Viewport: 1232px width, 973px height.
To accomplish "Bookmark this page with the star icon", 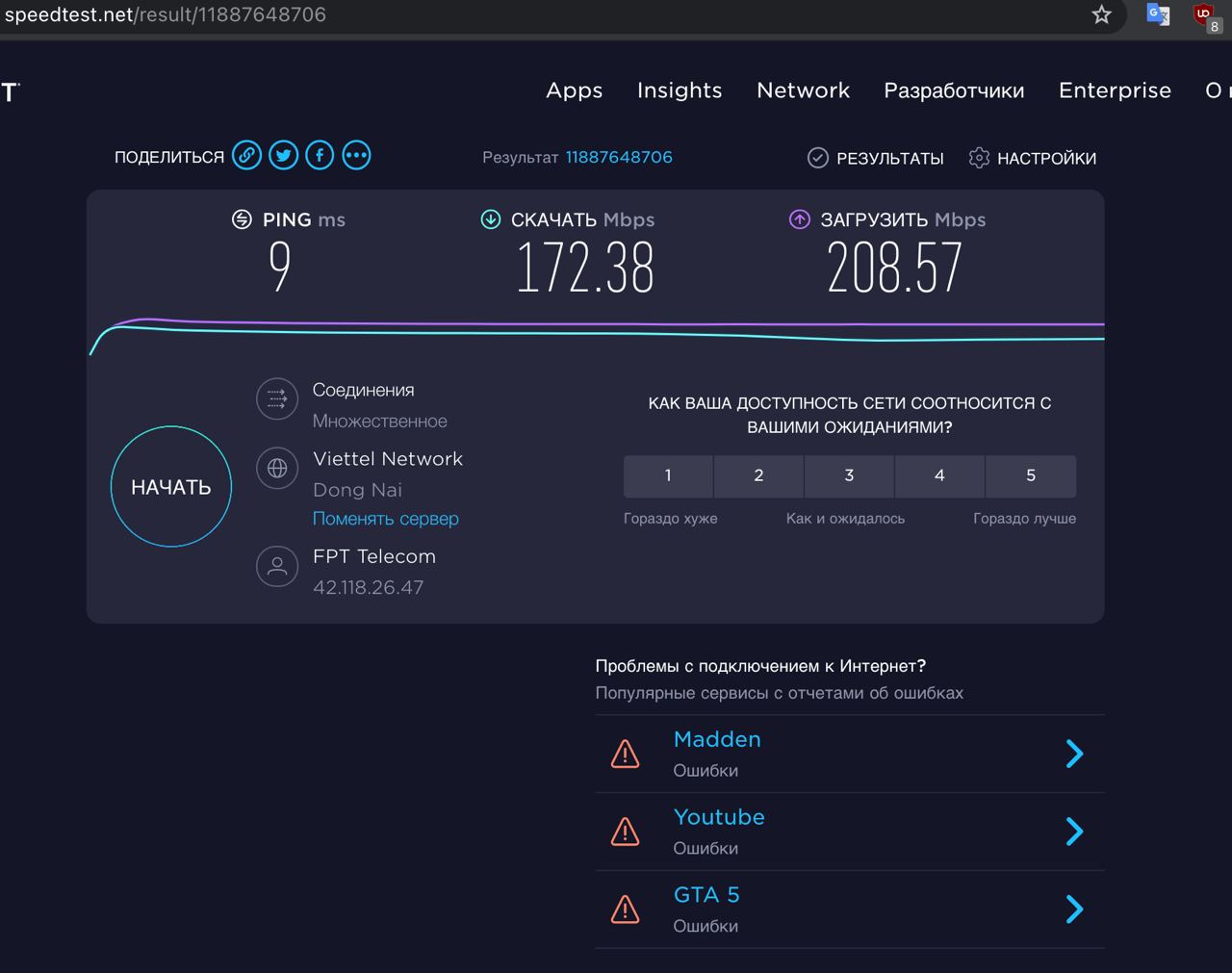I will 1102,14.
